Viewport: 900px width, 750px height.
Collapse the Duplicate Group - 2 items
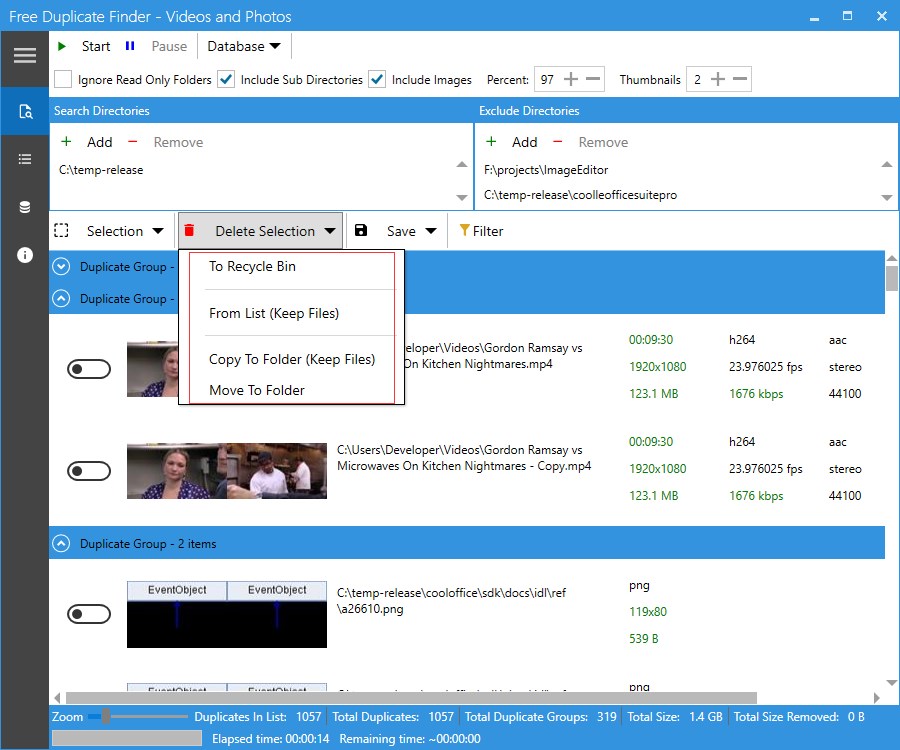[61, 543]
